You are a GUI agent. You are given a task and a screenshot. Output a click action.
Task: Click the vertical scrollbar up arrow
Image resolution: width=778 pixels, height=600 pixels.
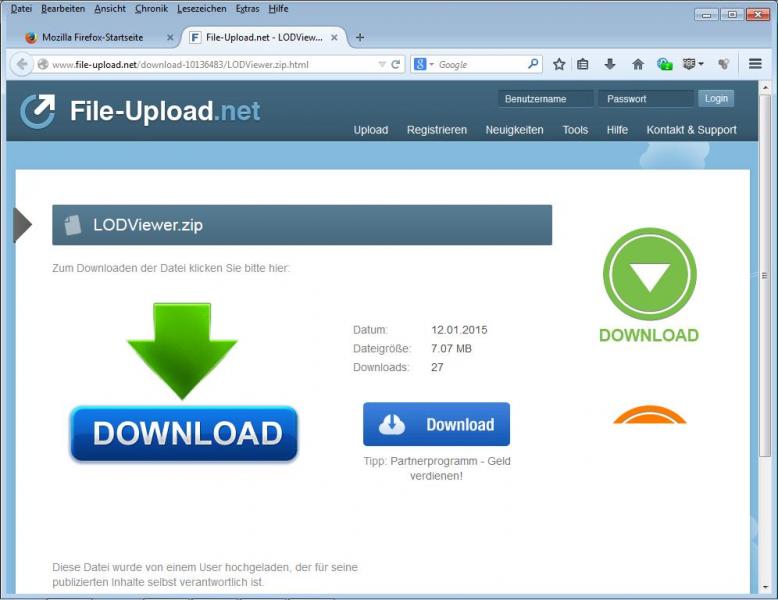pyautogui.click(x=765, y=88)
